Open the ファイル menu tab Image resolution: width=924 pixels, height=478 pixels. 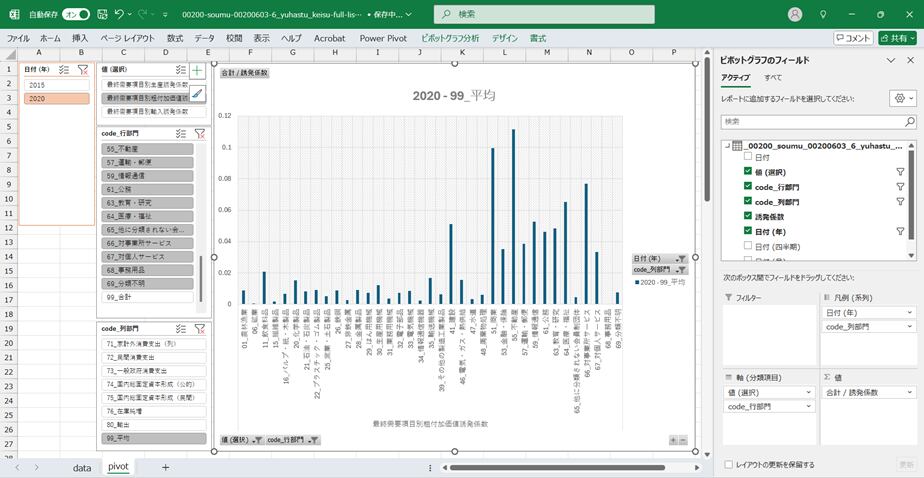(18, 38)
